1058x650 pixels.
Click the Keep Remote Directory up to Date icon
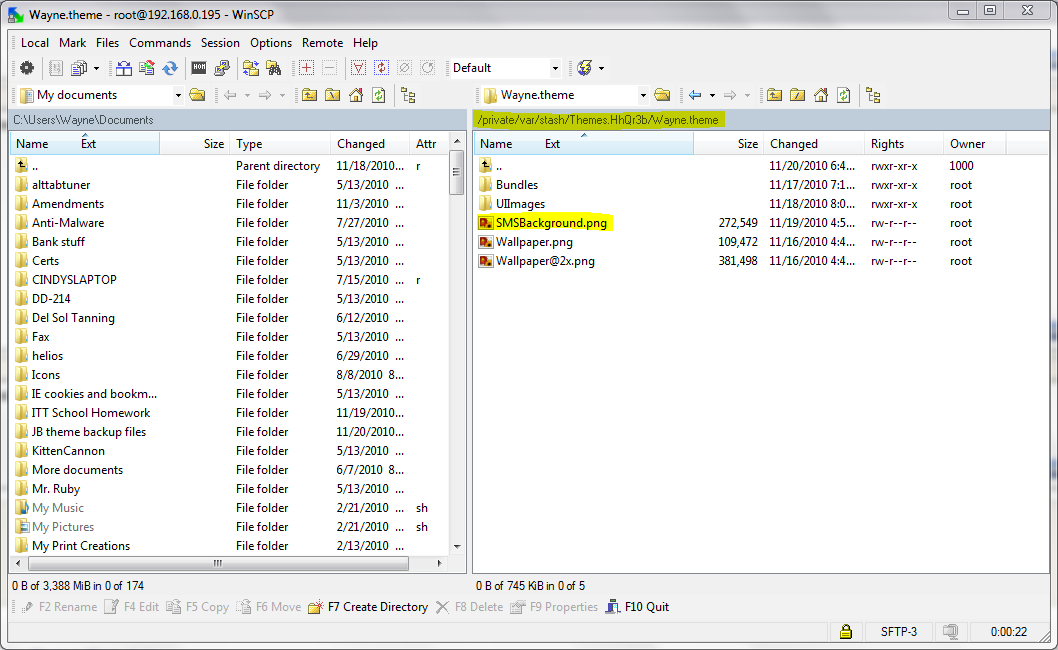click(146, 67)
